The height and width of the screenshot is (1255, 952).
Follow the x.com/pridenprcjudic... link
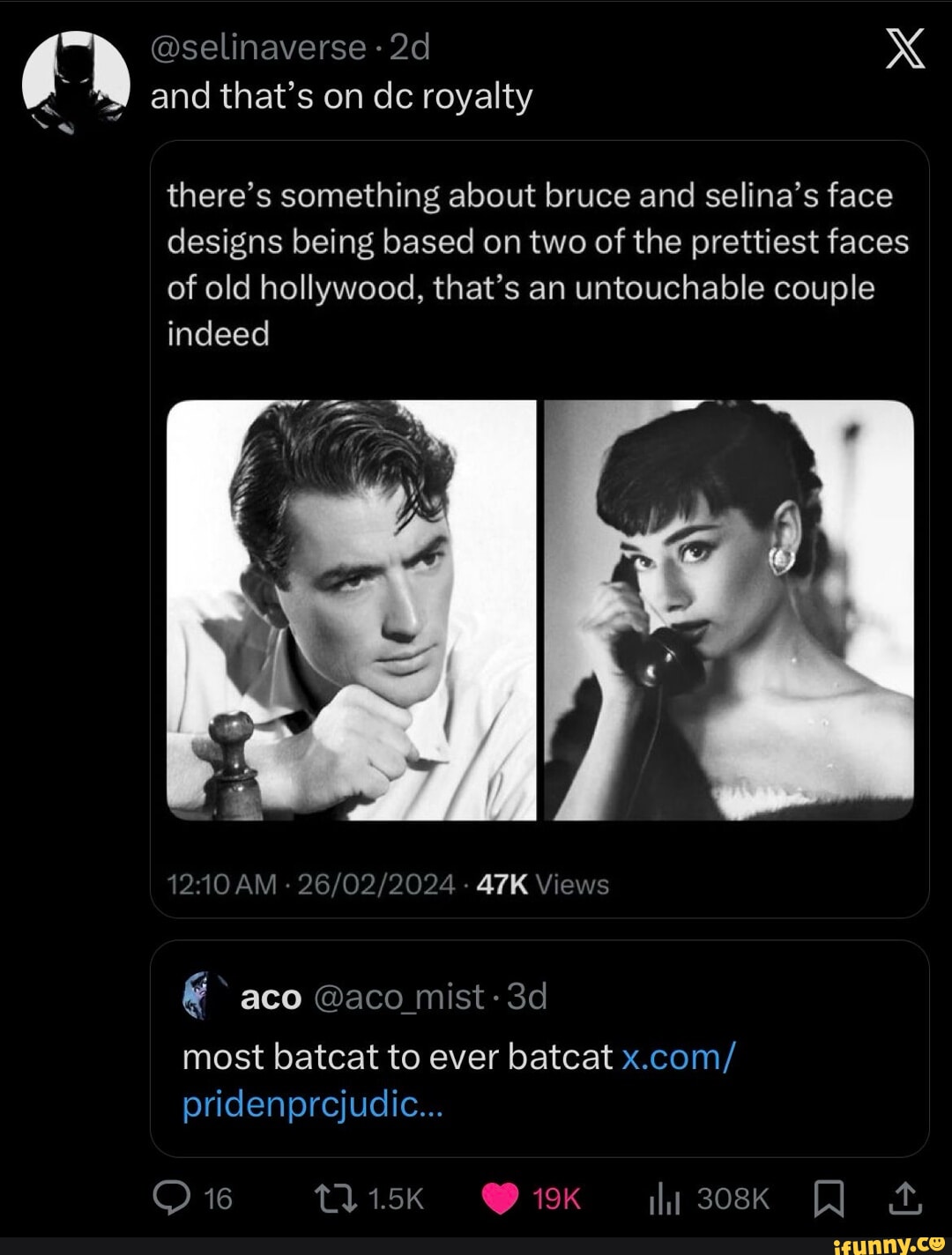(458, 1080)
